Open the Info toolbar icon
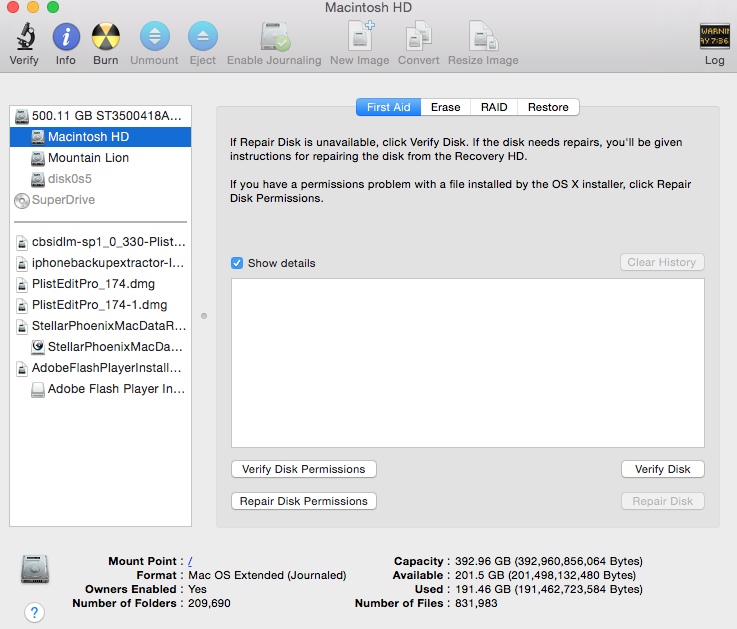This screenshot has width=737, height=629. pos(66,36)
